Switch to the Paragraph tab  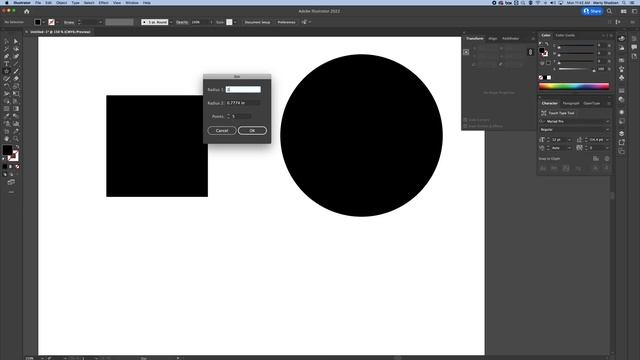571,103
